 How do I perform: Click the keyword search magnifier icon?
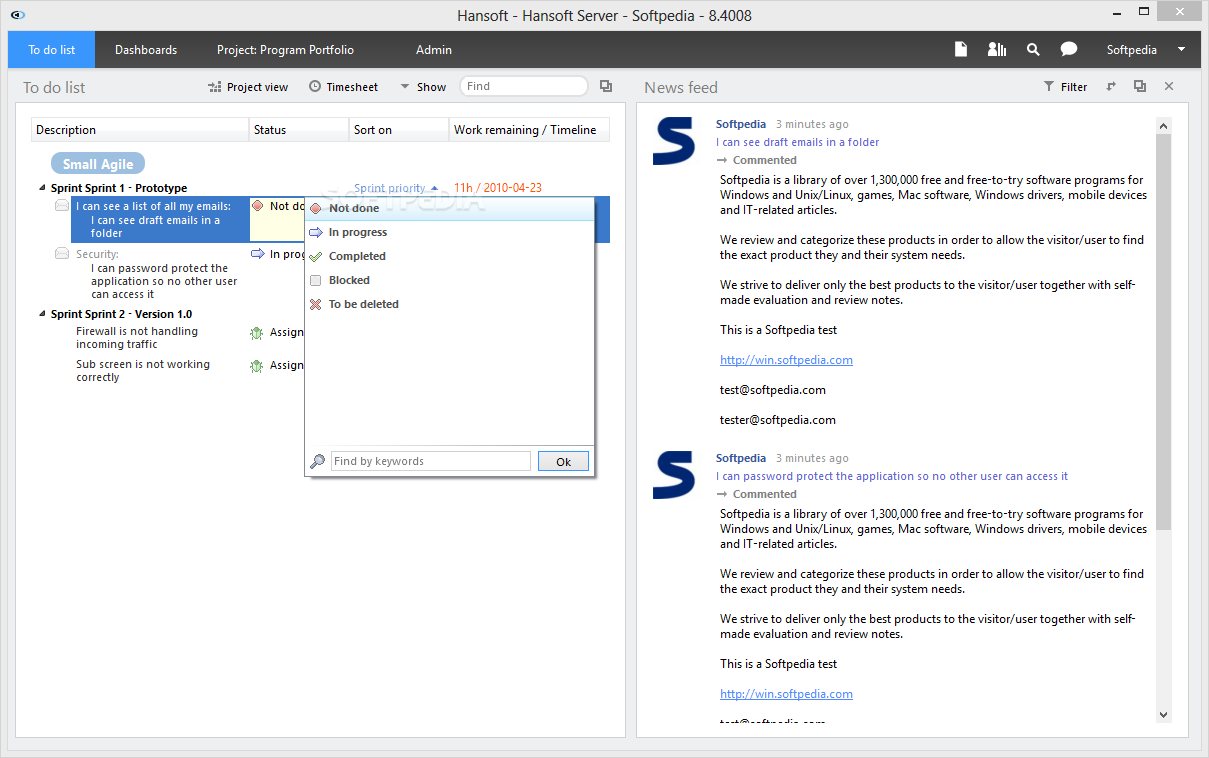318,461
